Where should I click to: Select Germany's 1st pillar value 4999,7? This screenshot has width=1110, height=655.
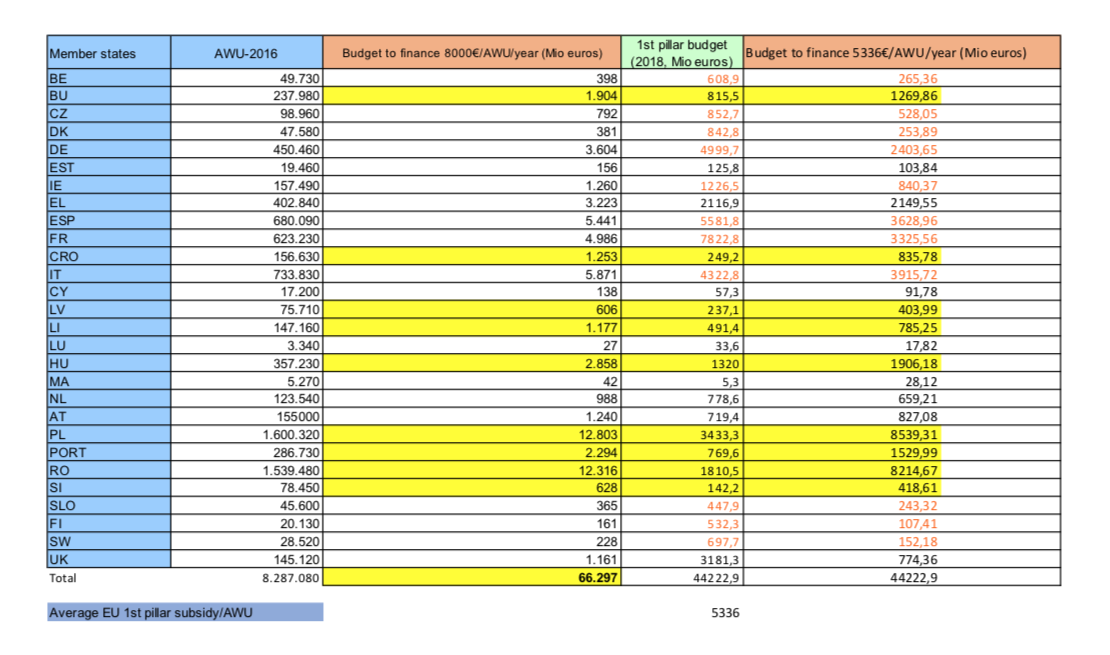719,149
